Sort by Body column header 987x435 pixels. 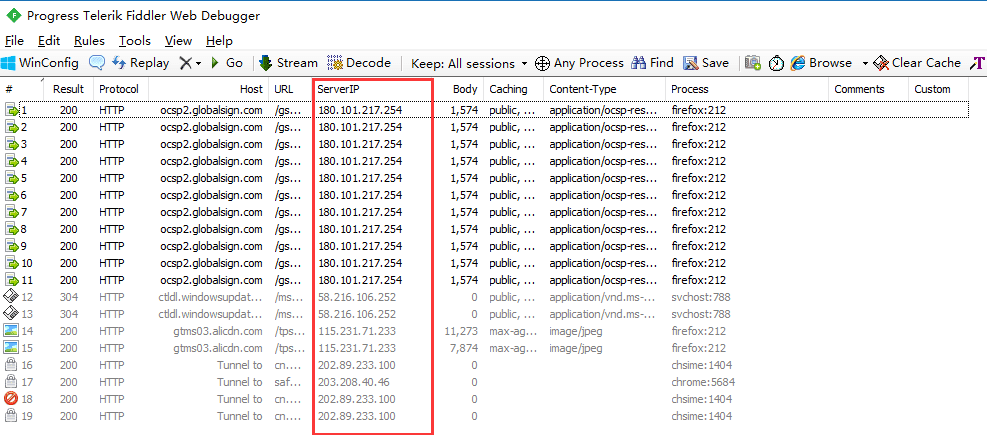[x=459, y=89]
